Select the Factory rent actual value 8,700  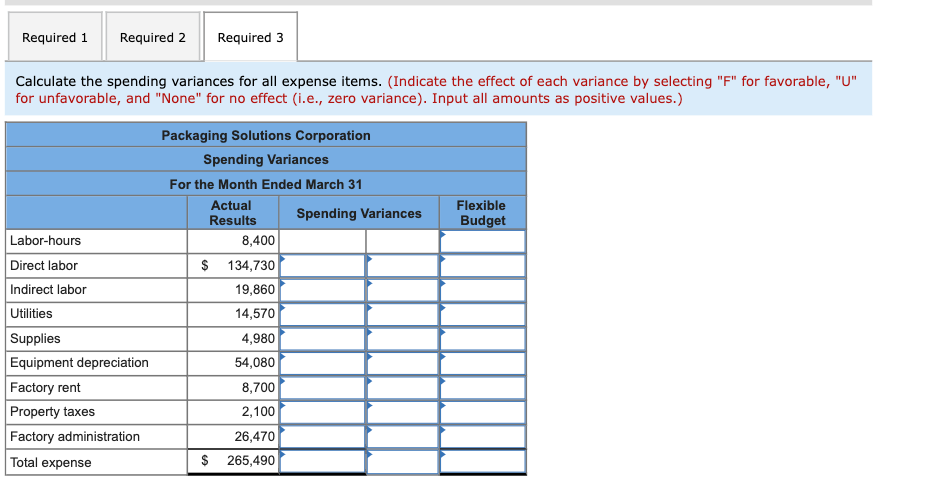(x=258, y=388)
